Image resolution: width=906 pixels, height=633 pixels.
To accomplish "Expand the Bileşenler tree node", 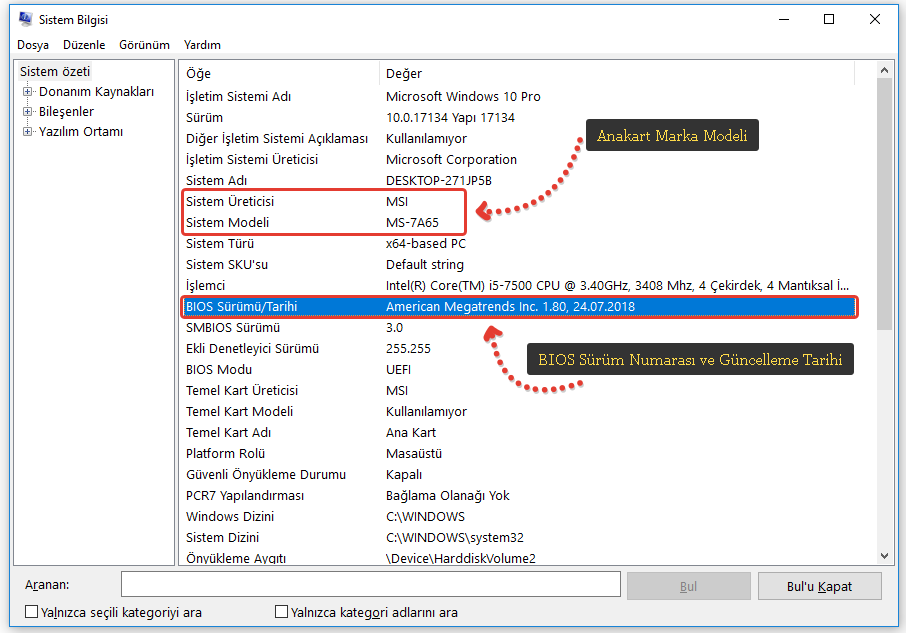I will [x=28, y=112].
